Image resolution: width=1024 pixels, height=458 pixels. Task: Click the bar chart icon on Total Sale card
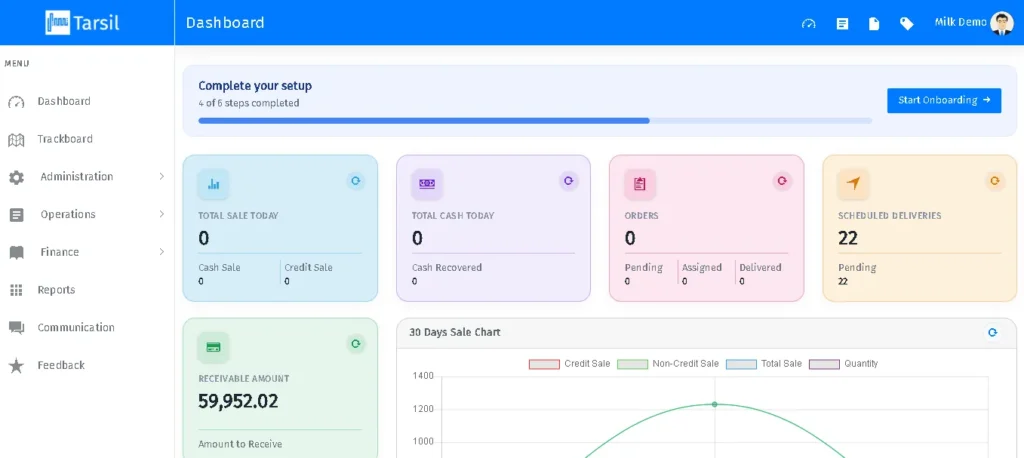pos(214,184)
